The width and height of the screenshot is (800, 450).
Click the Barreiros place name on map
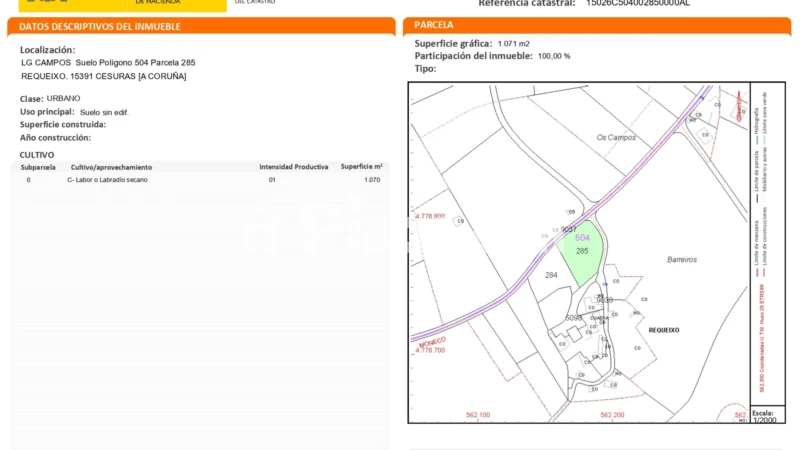click(x=682, y=260)
